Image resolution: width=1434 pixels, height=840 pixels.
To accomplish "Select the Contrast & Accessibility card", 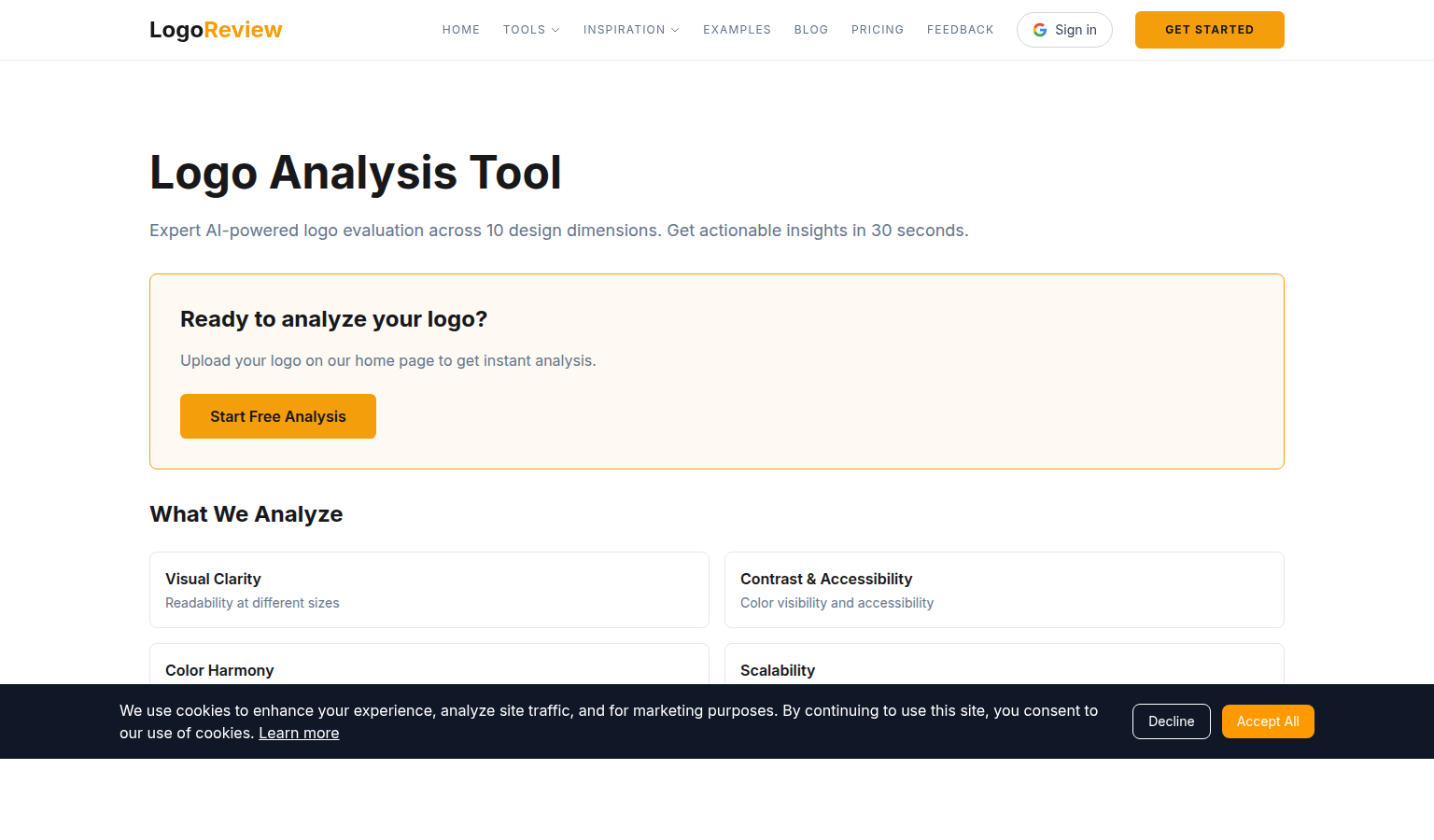I will [x=1005, y=590].
